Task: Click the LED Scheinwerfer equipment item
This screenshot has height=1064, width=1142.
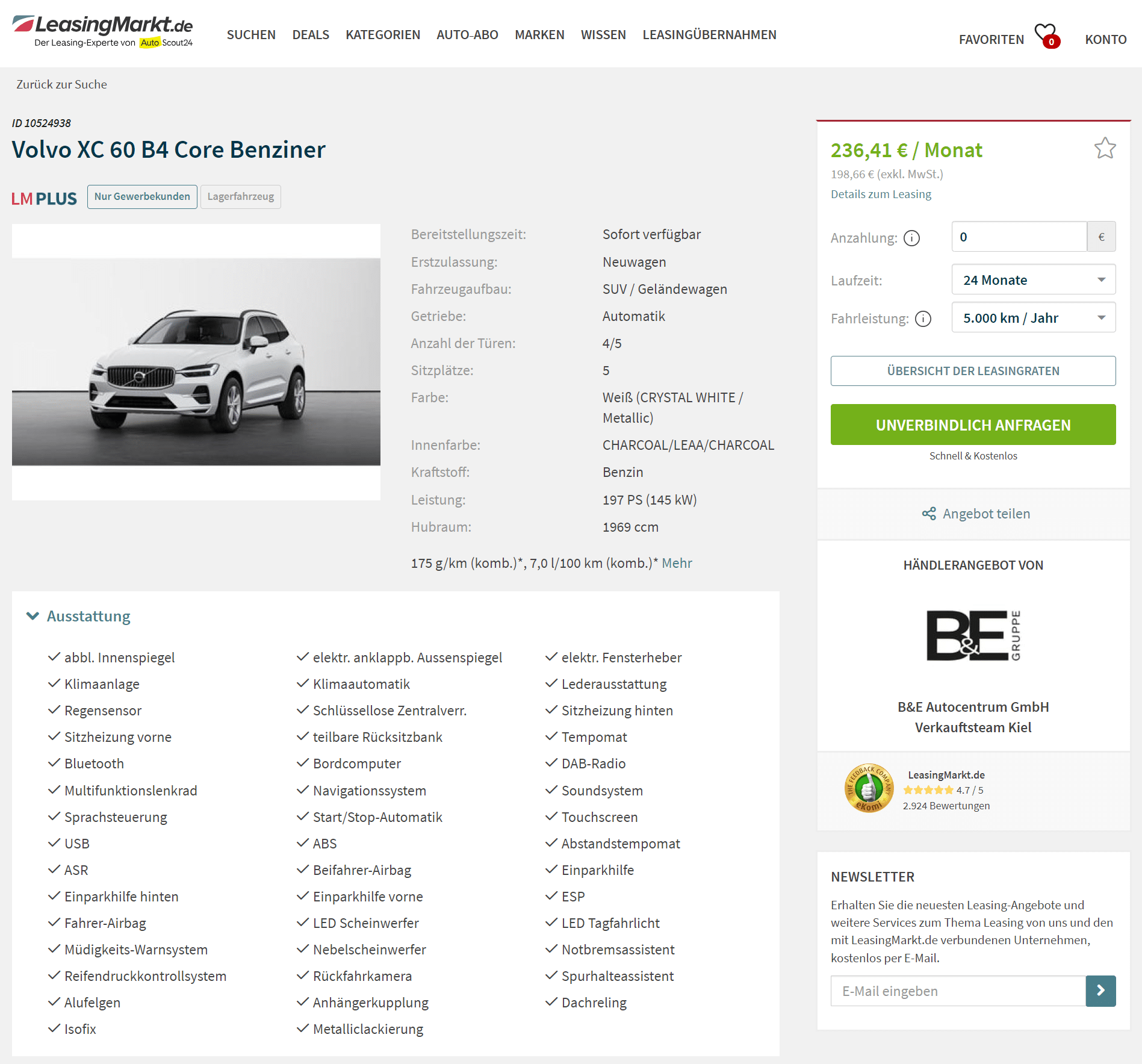Action: pyautogui.click(x=366, y=923)
